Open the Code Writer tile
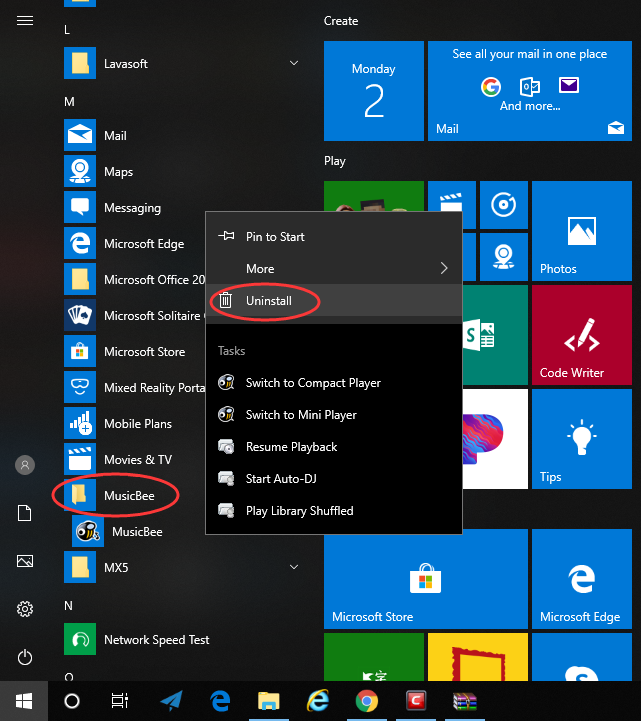Screen dimensions: 641x721 582,335
